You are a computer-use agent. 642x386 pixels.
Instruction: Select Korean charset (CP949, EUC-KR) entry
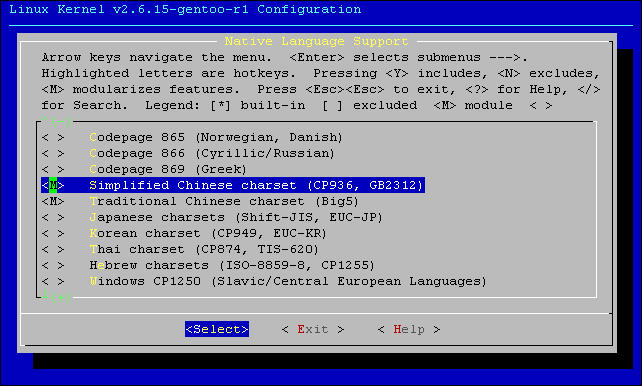tap(208, 233)
